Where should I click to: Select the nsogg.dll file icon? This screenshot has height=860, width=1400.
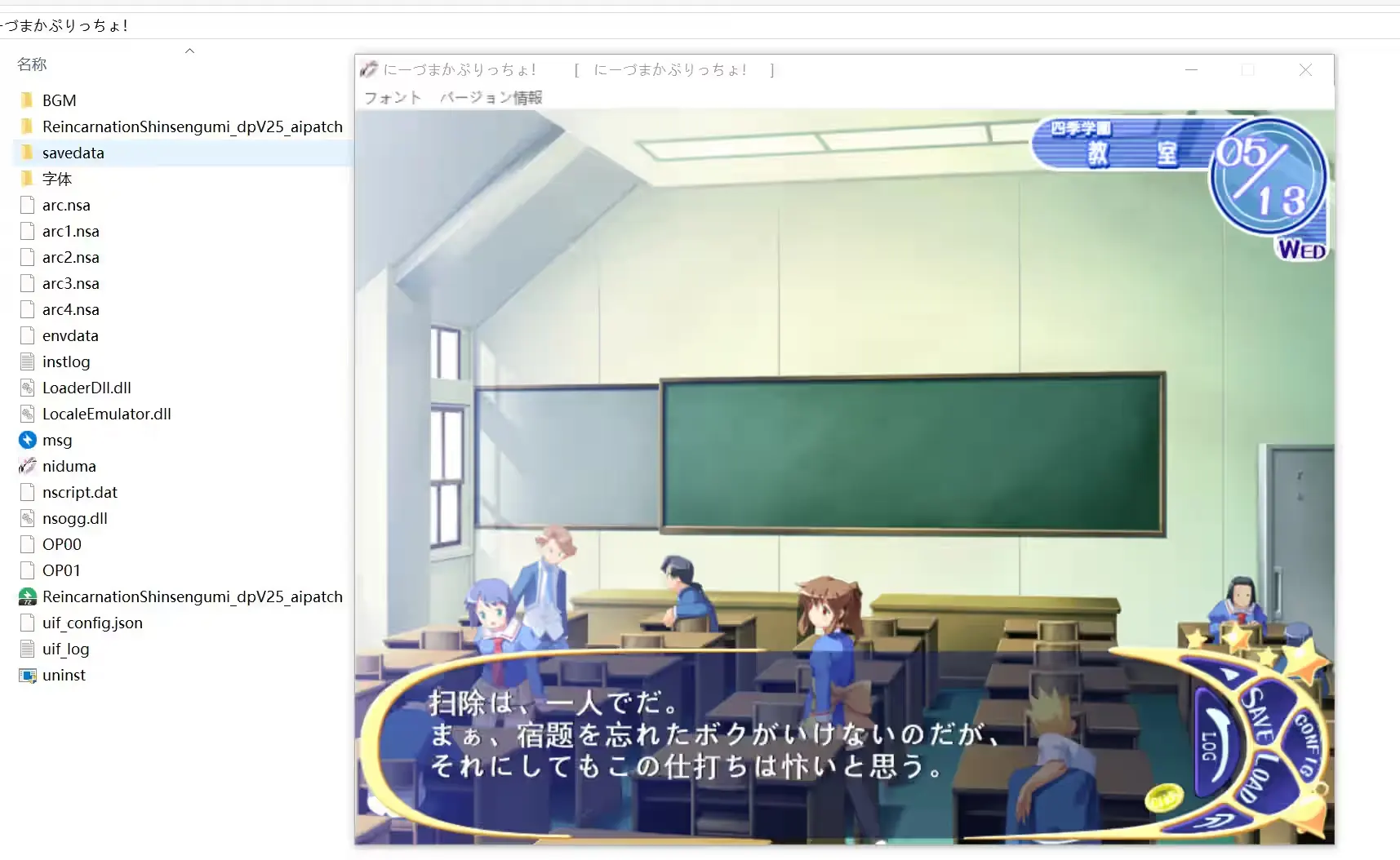click(27, 518)
